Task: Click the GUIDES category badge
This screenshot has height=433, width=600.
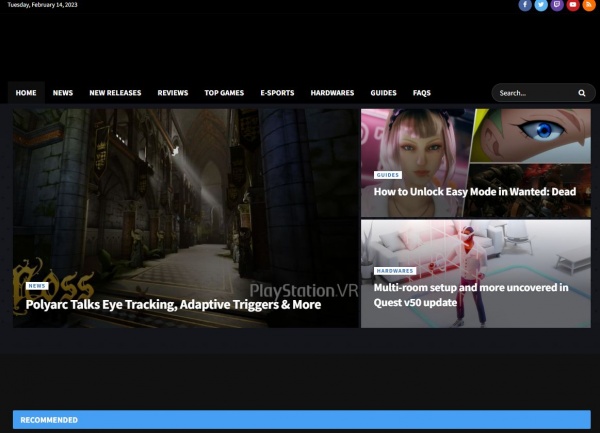Action: pyautogui.click(x=388, y=175)
